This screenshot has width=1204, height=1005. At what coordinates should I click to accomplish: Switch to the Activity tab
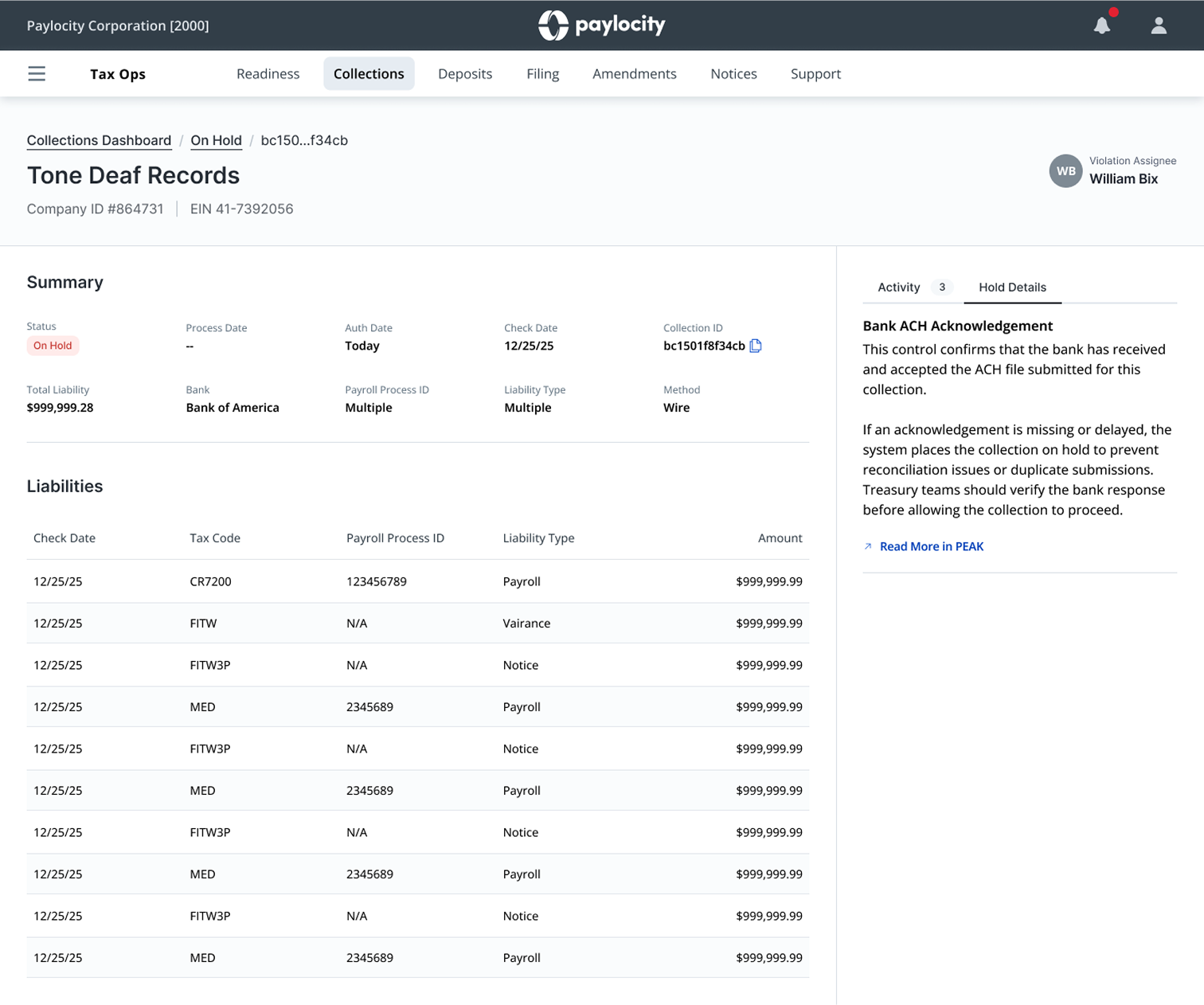pos(899,287)
